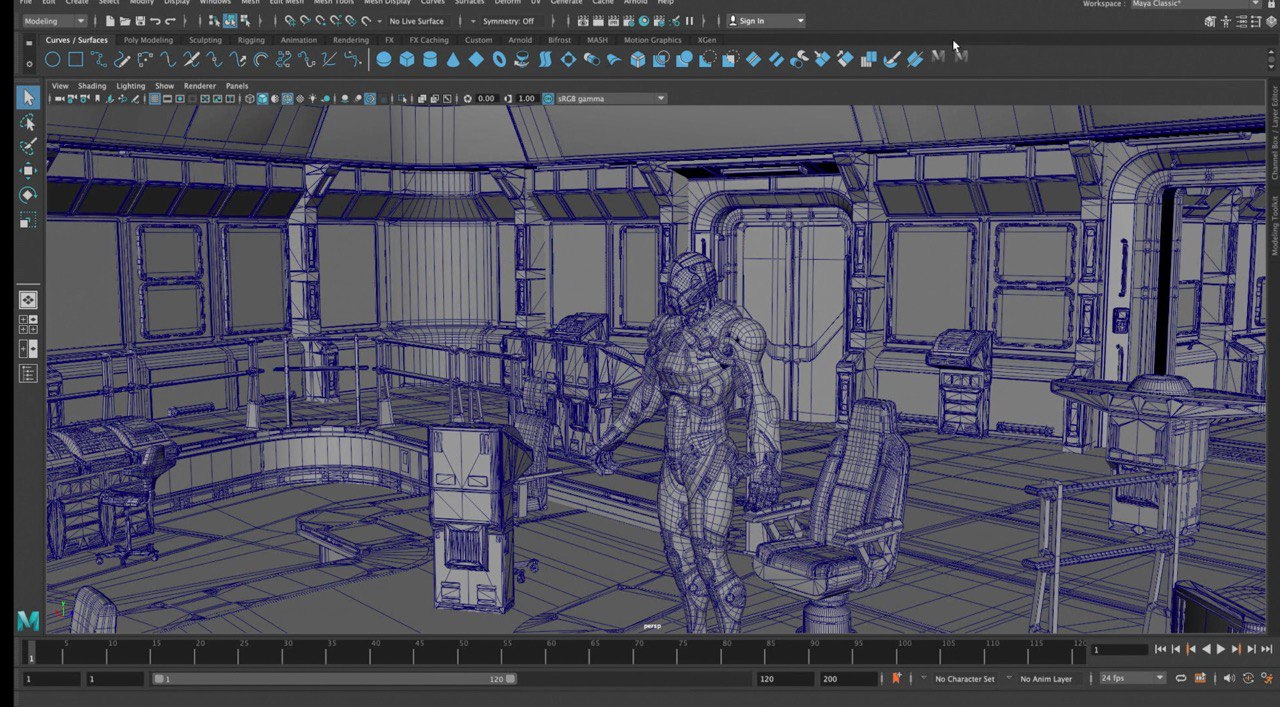Open the Renderer panel menu
1280x707 pixels.
pyautogui.click(x=199, y=86)
